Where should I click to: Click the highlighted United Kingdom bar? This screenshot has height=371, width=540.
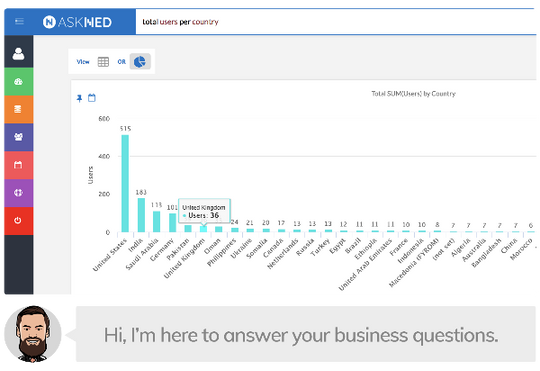pos(204,229)
